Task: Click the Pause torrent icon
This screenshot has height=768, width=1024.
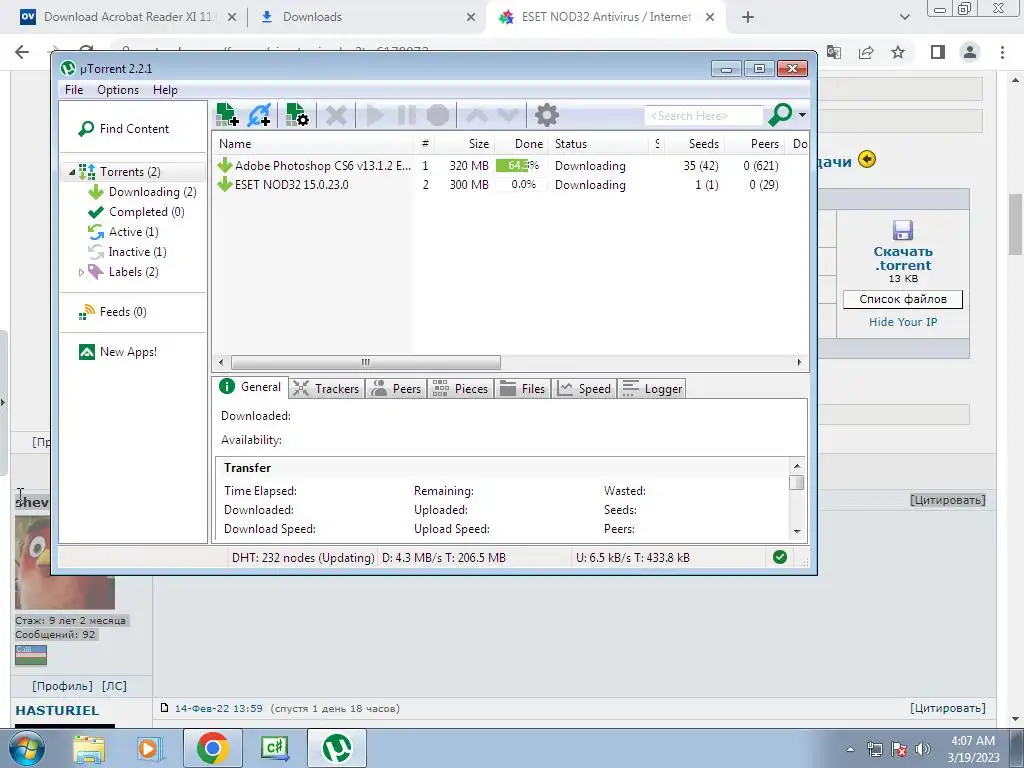Action: (x=406, y=116)
